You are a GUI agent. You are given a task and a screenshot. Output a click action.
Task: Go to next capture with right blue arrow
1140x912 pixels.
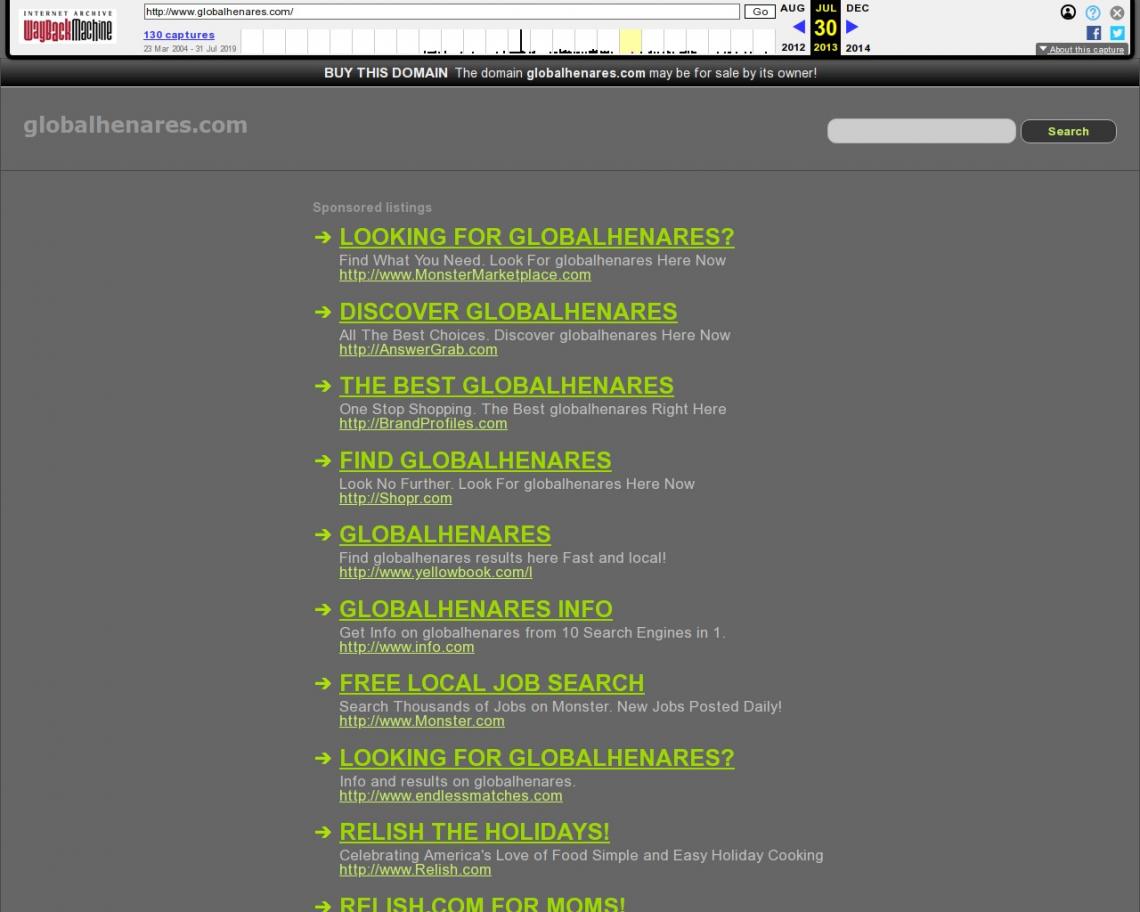pyautogui.click(x=852, y=27)
